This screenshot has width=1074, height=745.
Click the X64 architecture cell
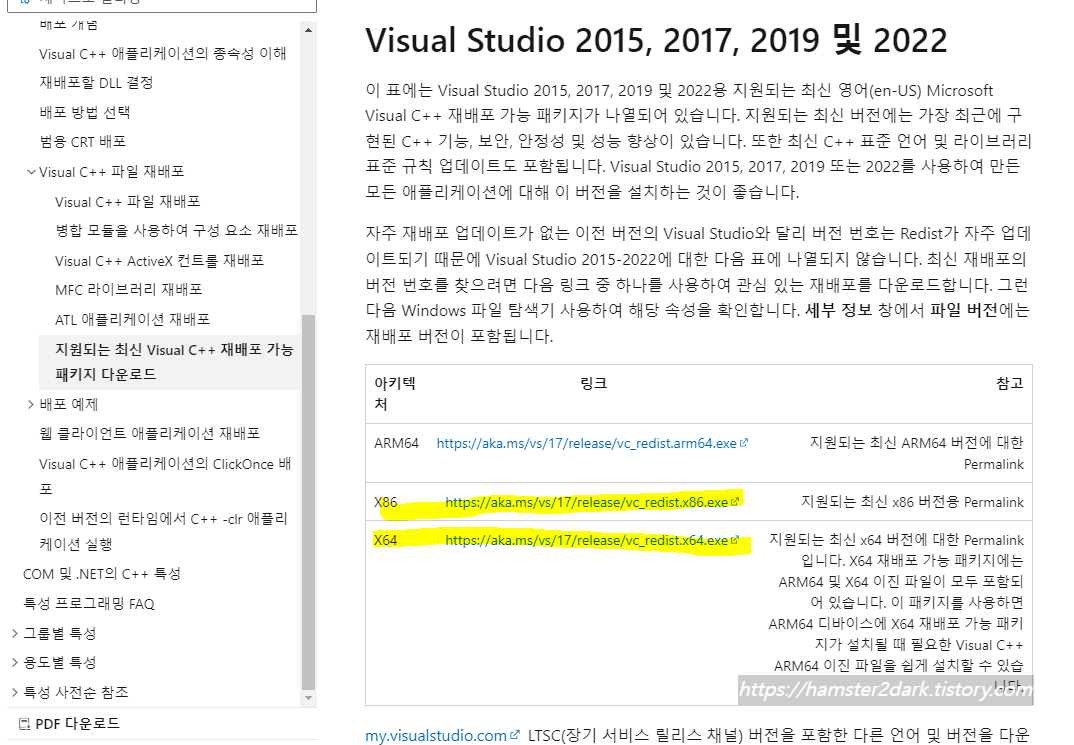386,540
